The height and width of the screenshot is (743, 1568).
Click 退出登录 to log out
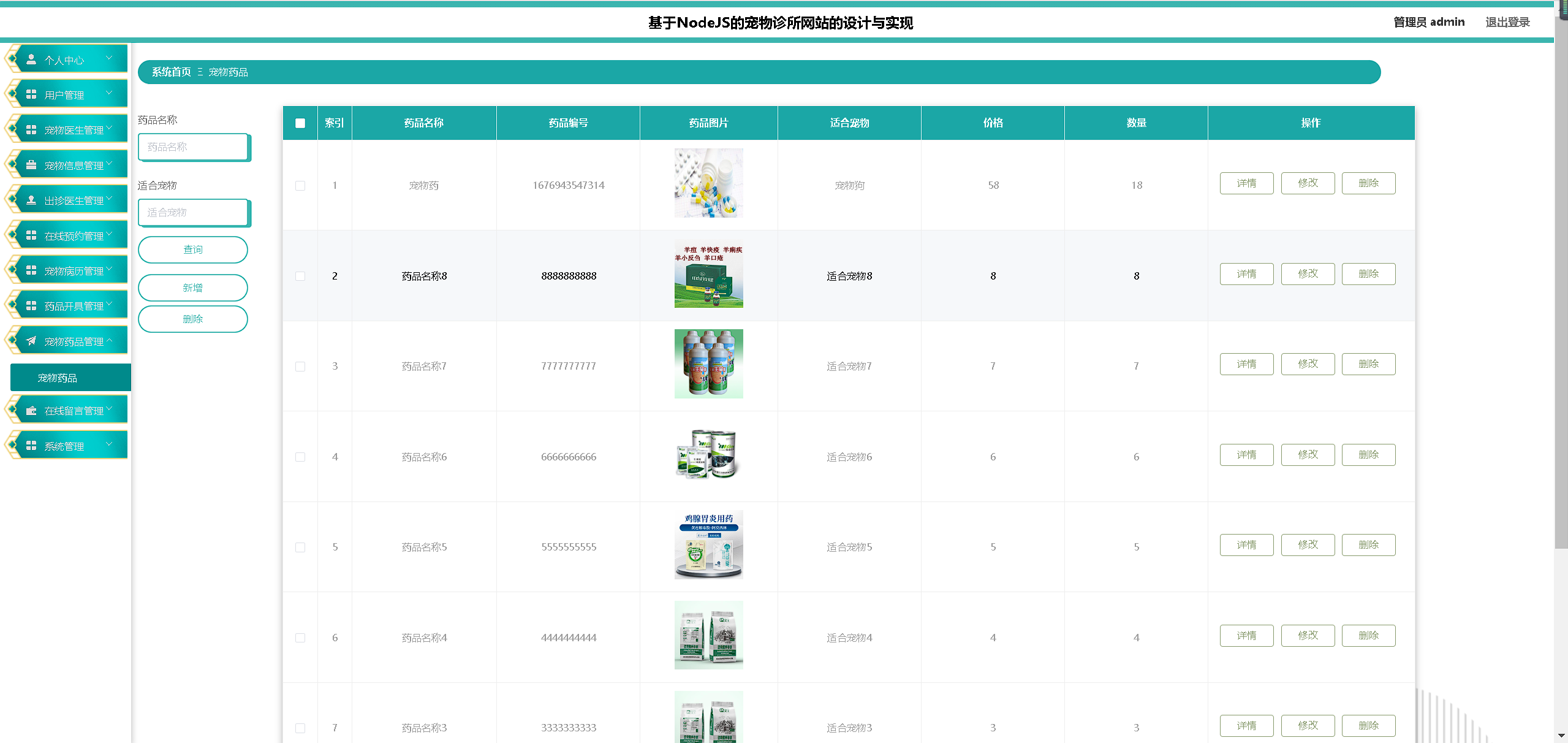tap(1507, 22)
